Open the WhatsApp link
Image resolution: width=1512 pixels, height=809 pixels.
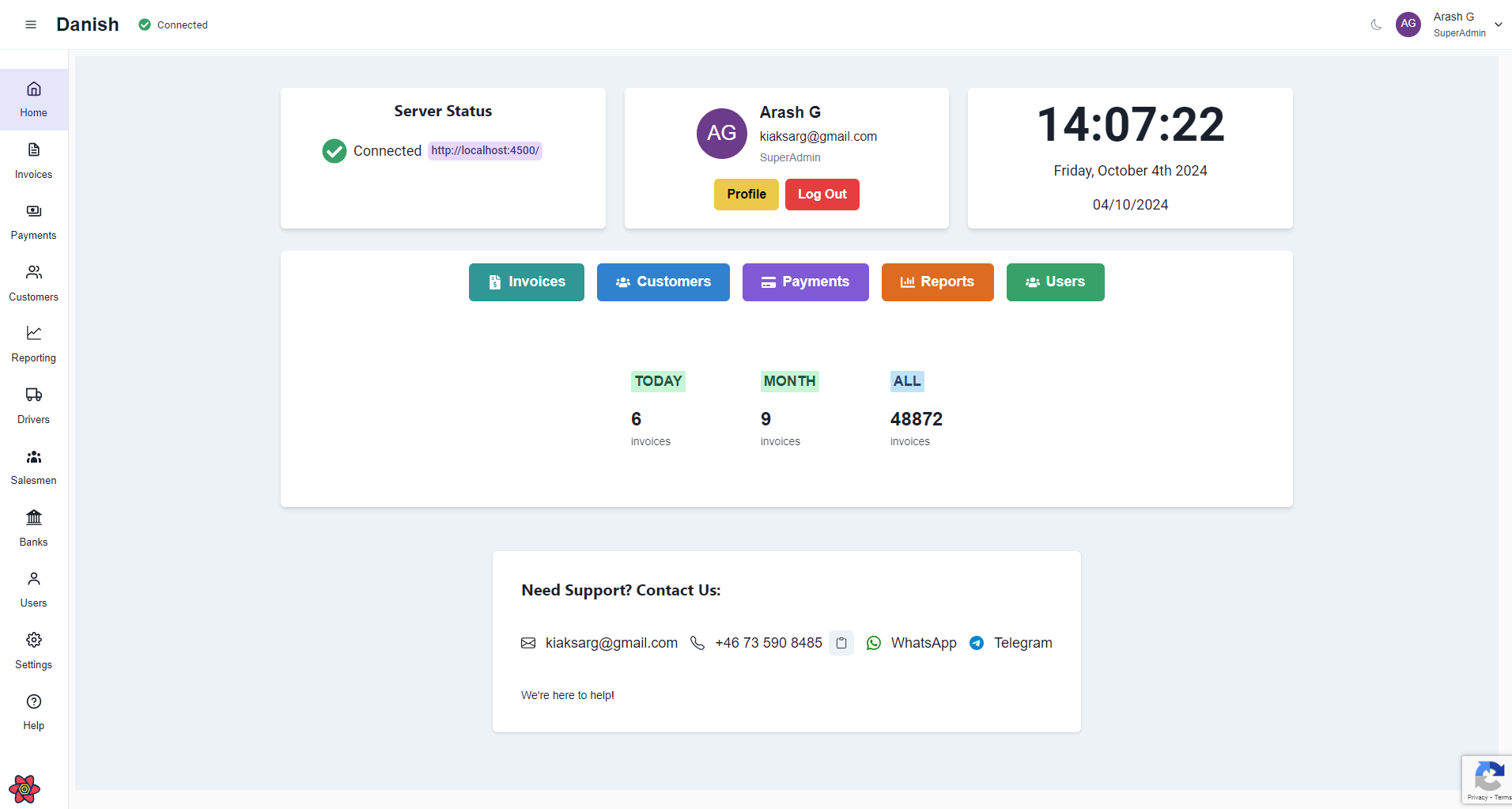click(924, 643)
